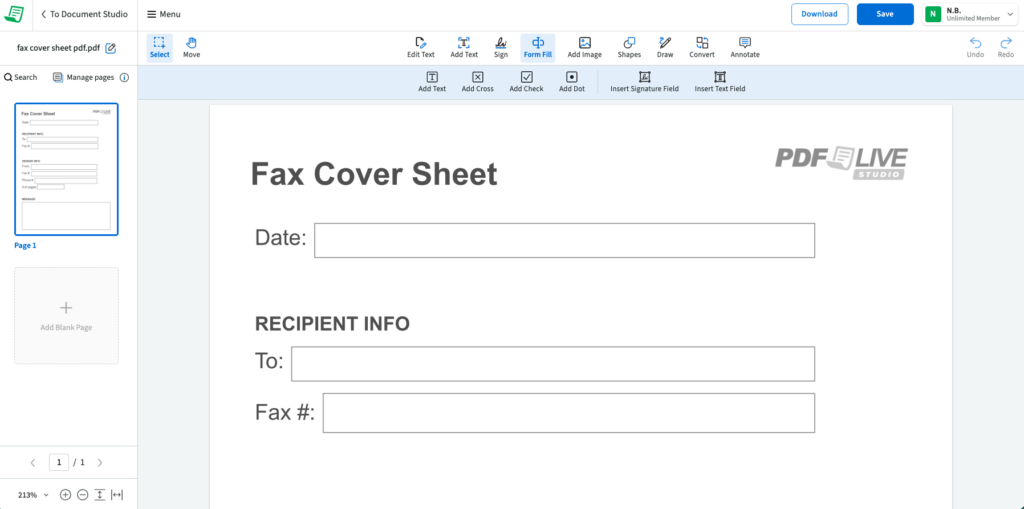Screen dimensions: 1024x509
Task: Select the Page 1 thumbnail
Action: (66, 169)
